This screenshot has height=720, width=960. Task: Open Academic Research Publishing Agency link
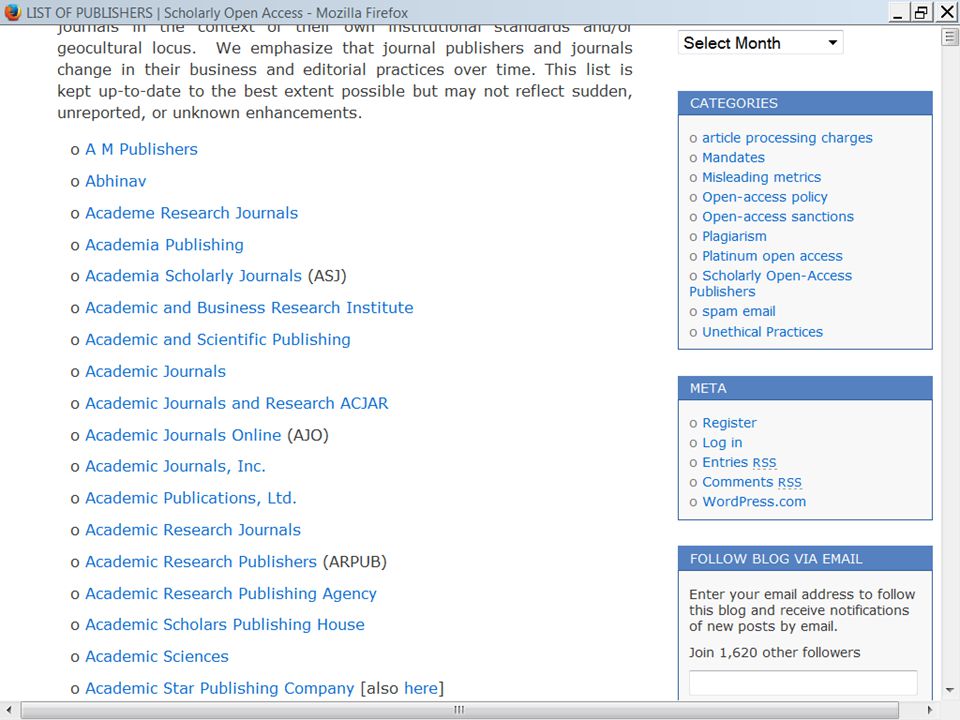pyautogui.click(x=231, y=593)
